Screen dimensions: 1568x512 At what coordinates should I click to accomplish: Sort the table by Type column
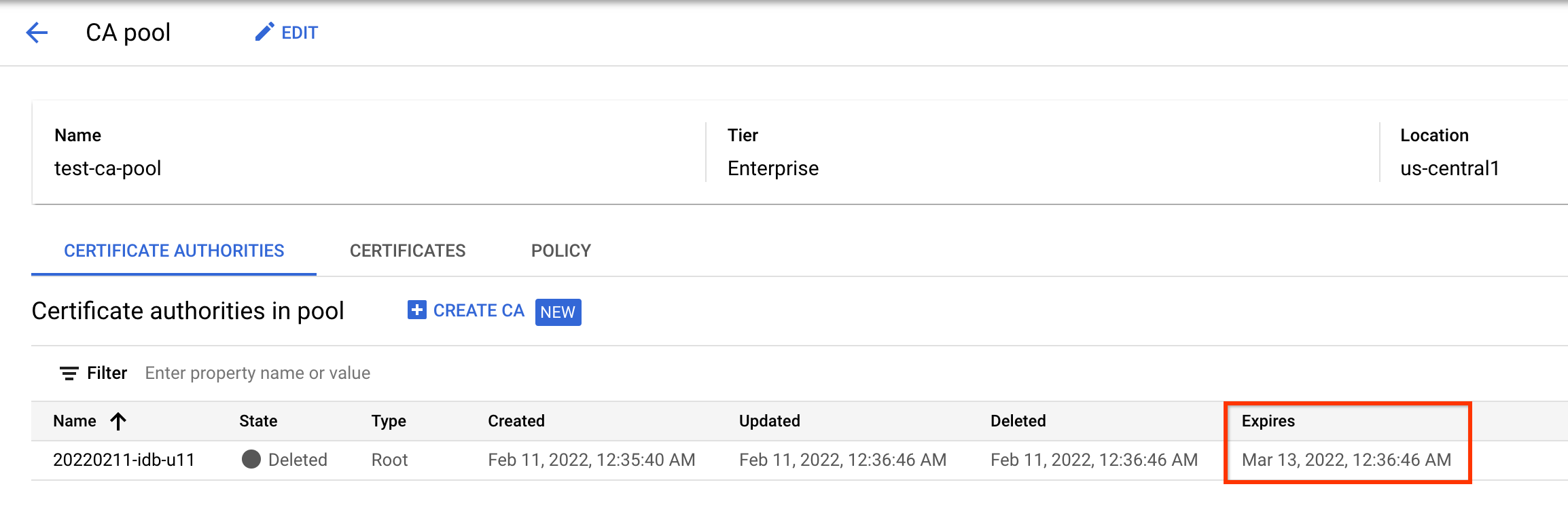pos(389,421)
